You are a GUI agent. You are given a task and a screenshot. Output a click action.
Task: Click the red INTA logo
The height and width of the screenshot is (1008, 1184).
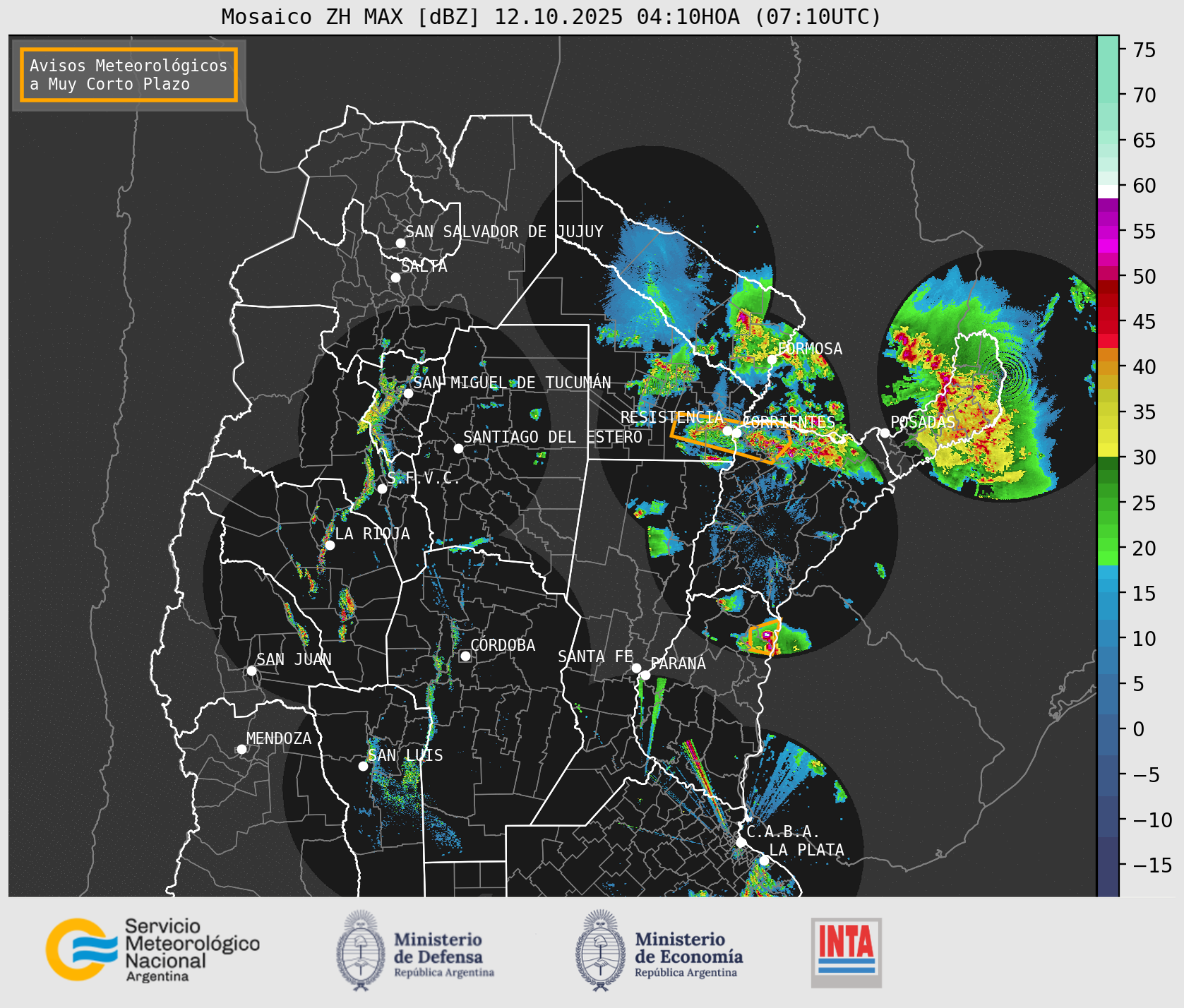[x=846, y=952]
